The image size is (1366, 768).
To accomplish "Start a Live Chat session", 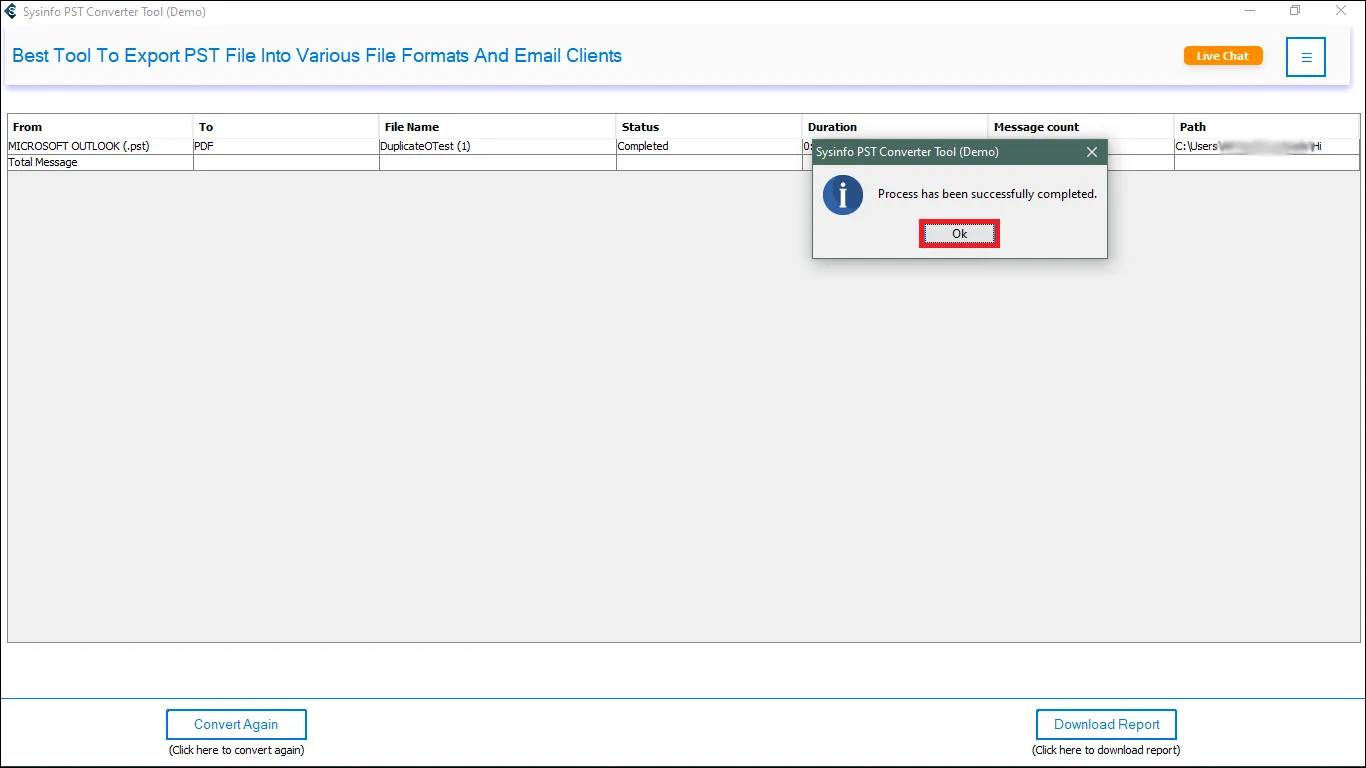I will click(1223, 56).
